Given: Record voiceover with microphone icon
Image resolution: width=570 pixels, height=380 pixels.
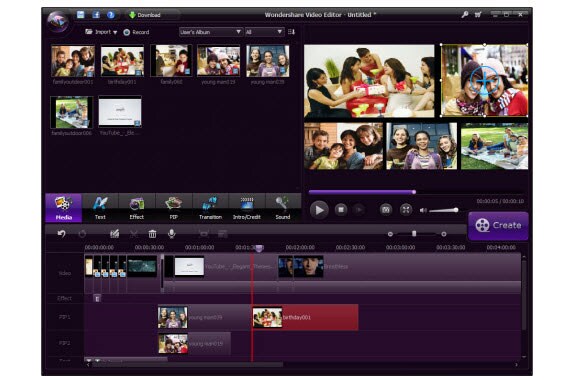Looking at the screenshot, I should tap(172, 234).
